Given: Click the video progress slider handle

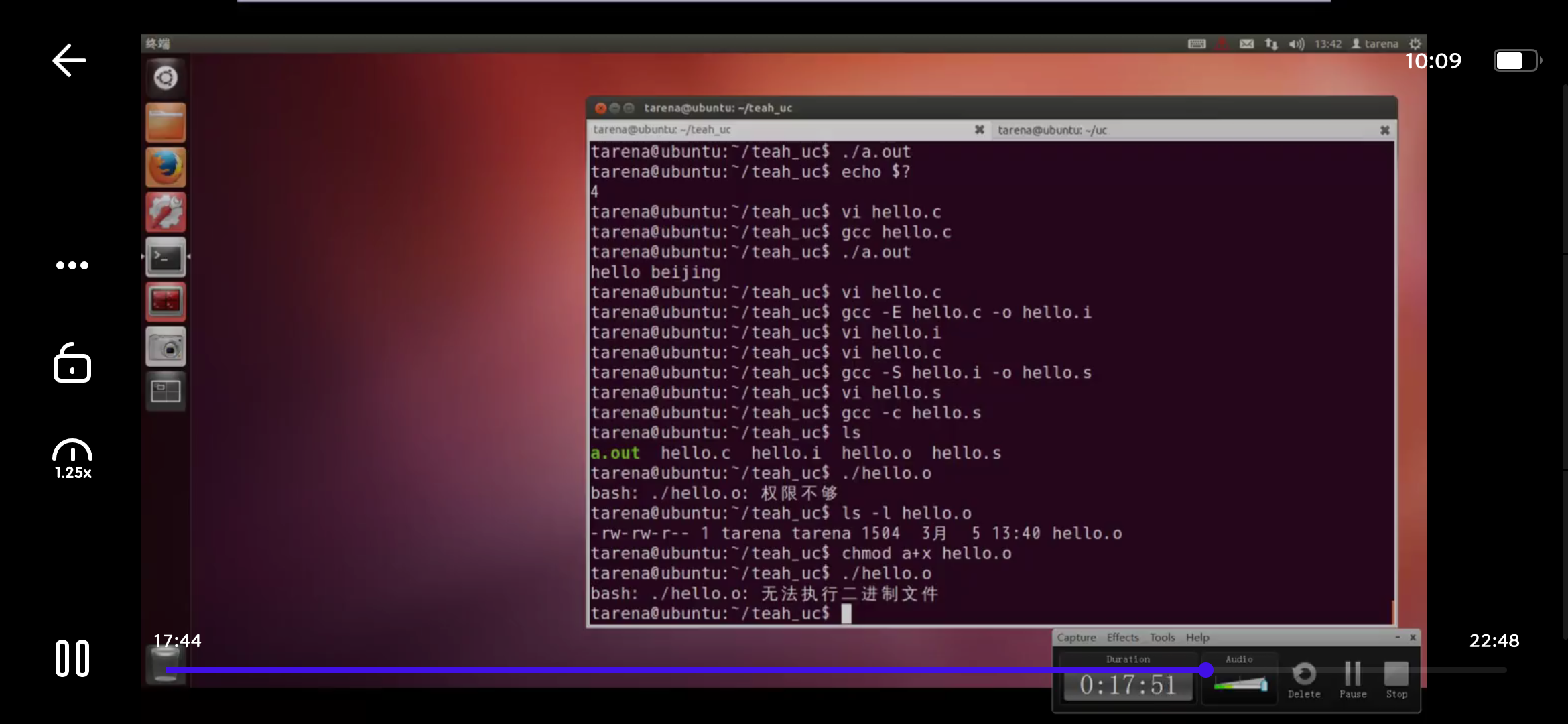Looking at the screenshot, I should tap(1206, 670).
